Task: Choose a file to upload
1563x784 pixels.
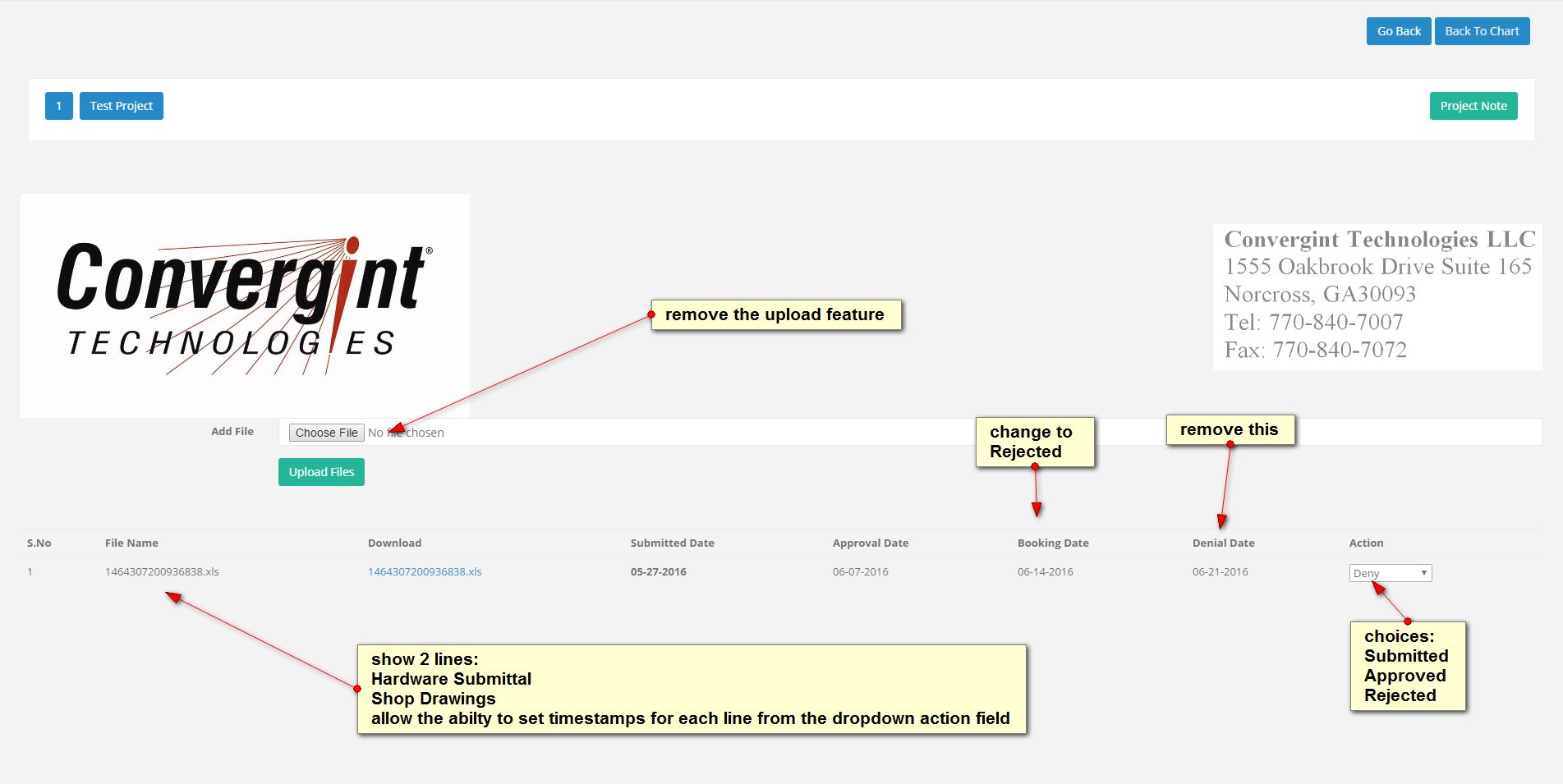Action: click(x=326, y=433)
